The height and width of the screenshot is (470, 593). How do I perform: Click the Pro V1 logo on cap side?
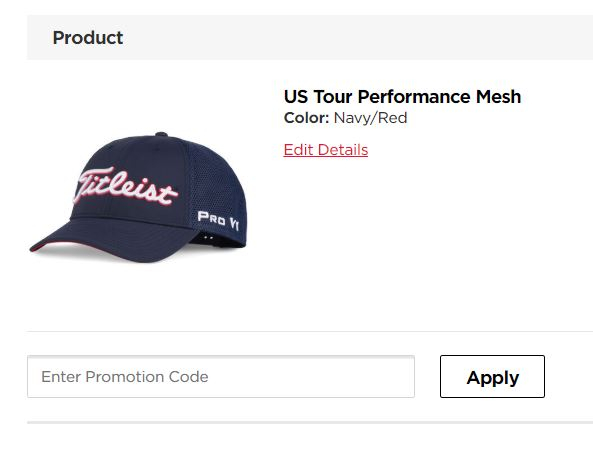[218, 220]
